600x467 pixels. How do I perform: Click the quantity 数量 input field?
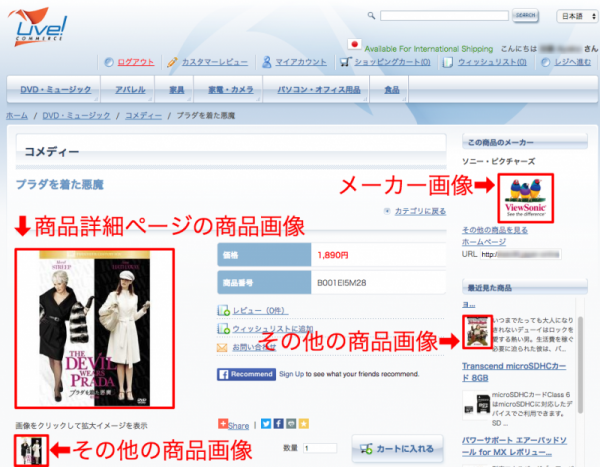pos(320,448)
